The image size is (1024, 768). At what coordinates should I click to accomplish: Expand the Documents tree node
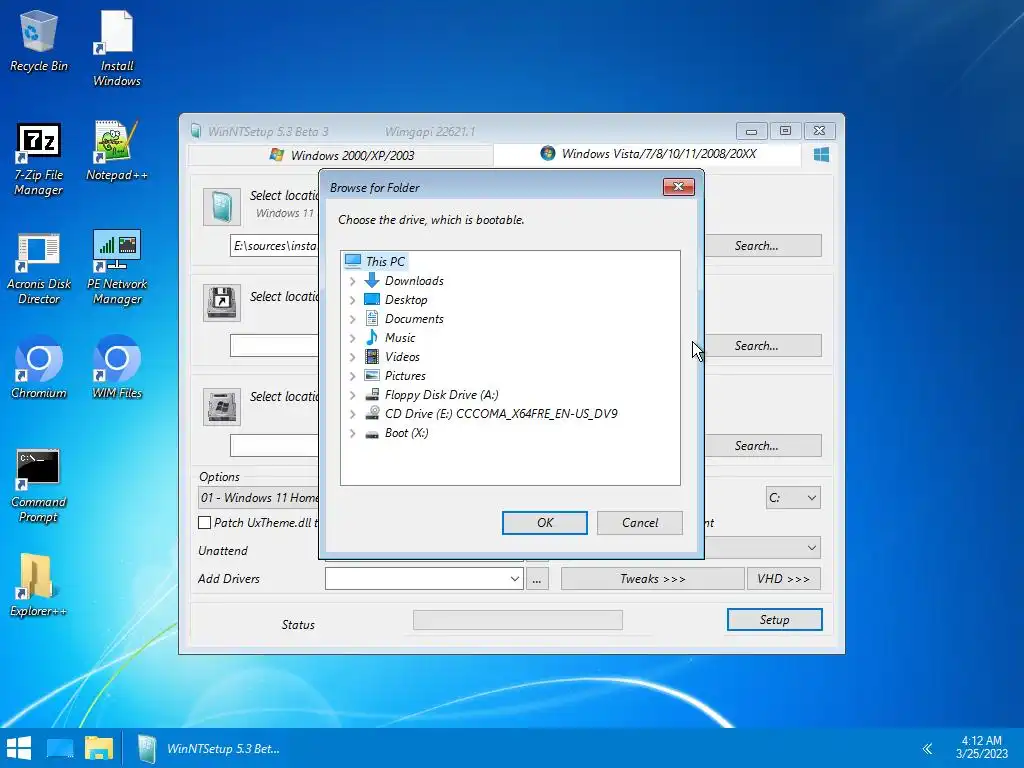point(353,319)
